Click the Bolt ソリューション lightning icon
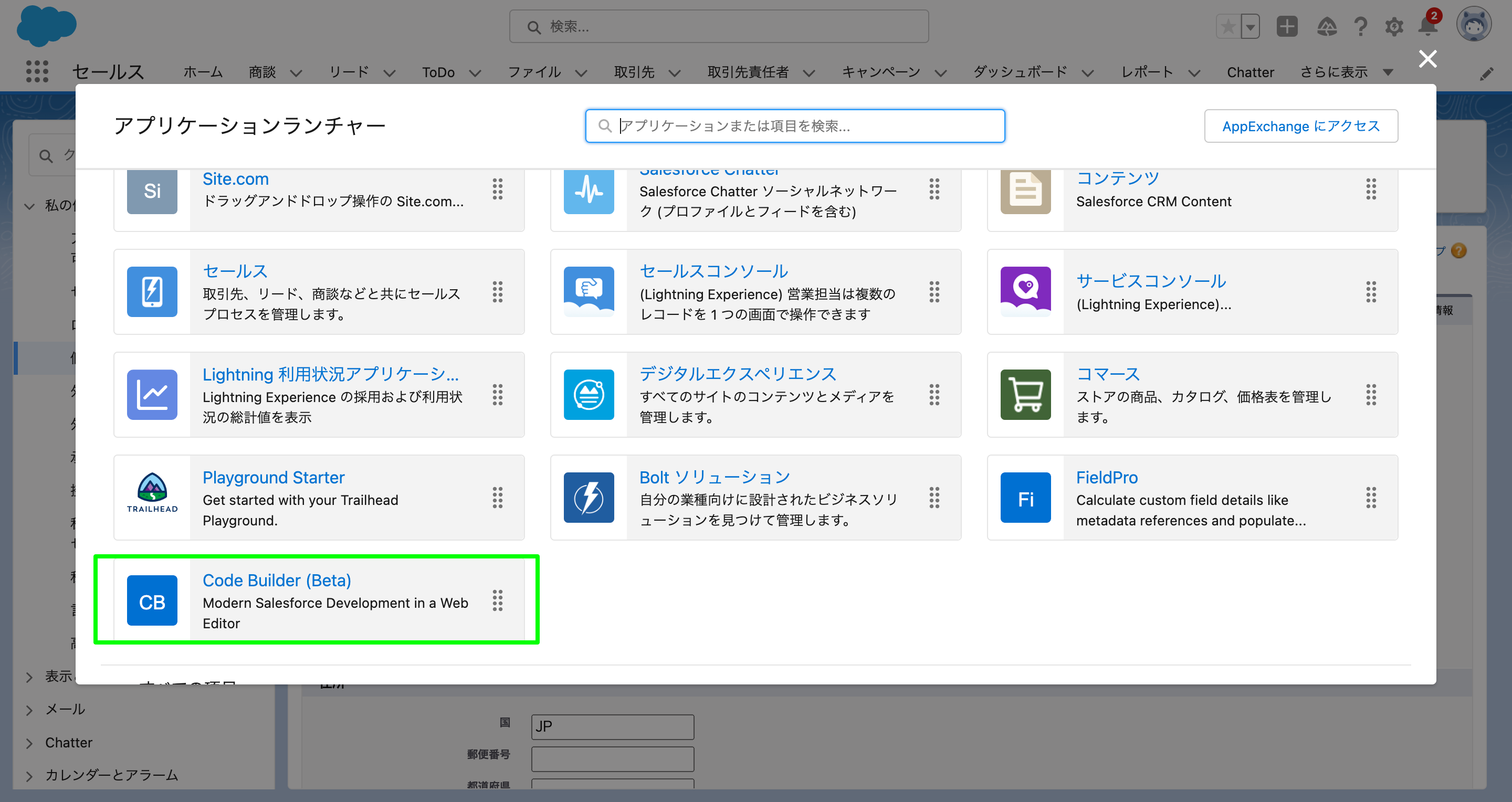This screenshot has height=802, width=1512. [589, 497]
